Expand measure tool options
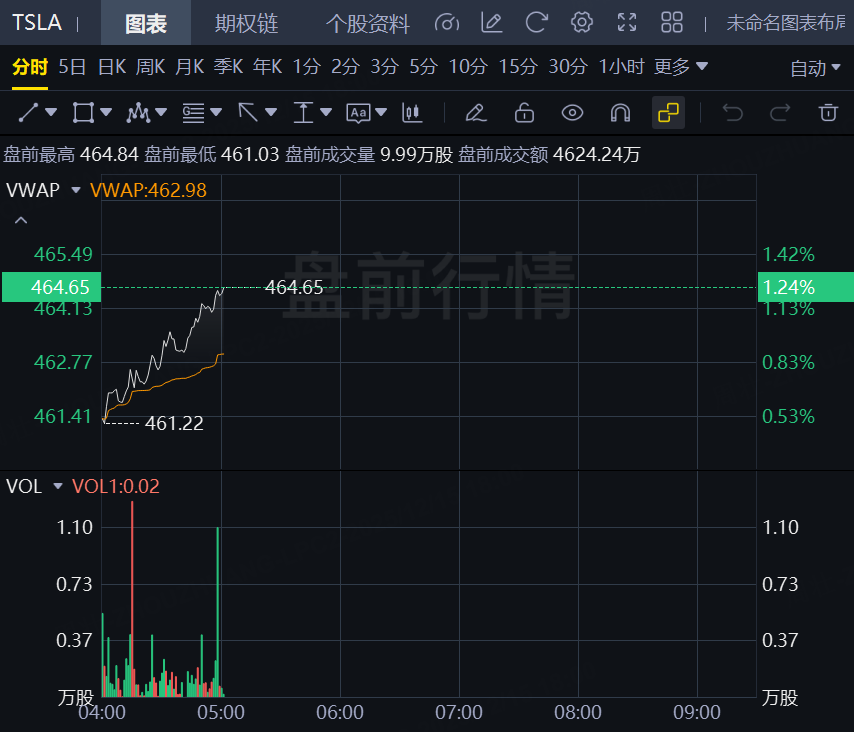The height and width of the screenshot is (732, 854). pos(326,113)
